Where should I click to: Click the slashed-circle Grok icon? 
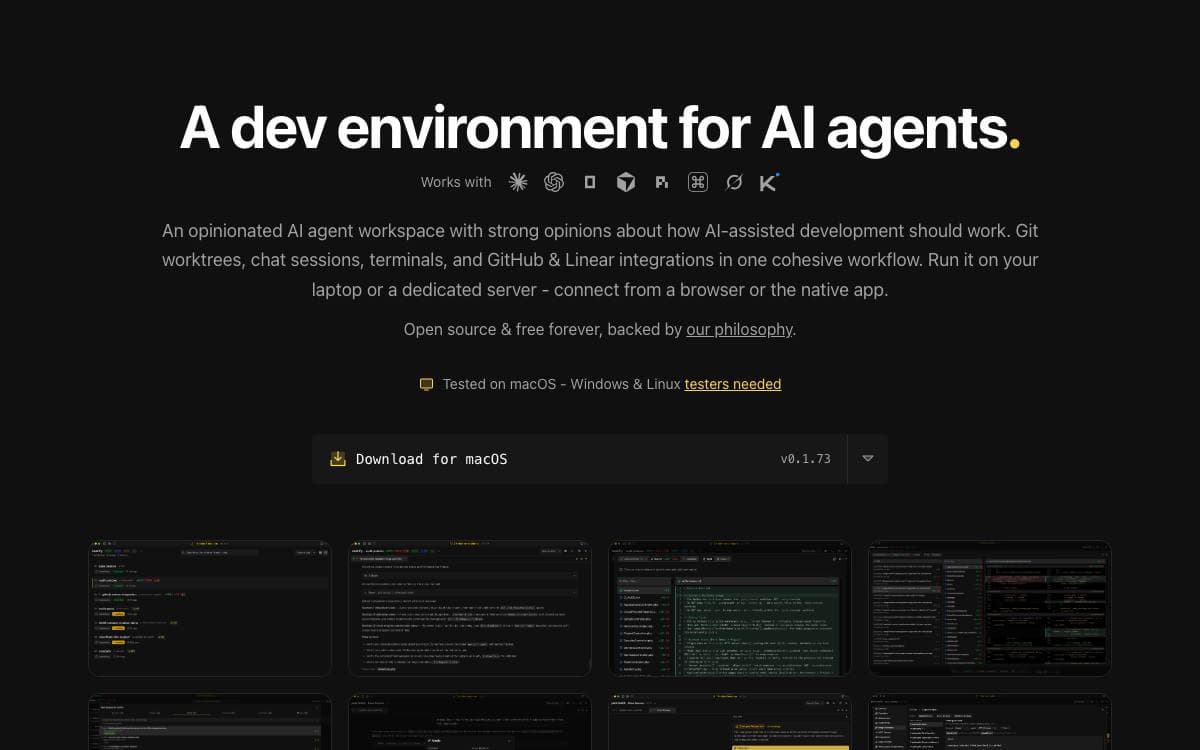point(734,182)
